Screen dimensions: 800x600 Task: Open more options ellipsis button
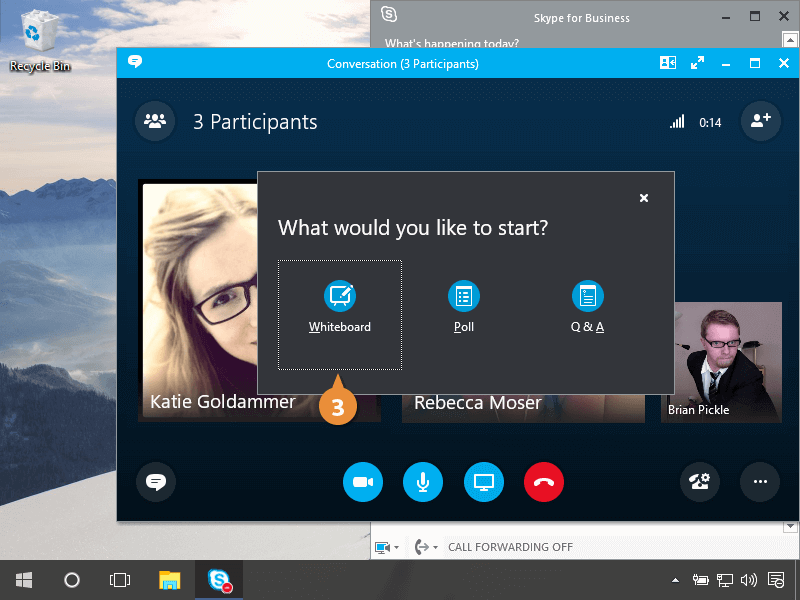click(760, 482)
